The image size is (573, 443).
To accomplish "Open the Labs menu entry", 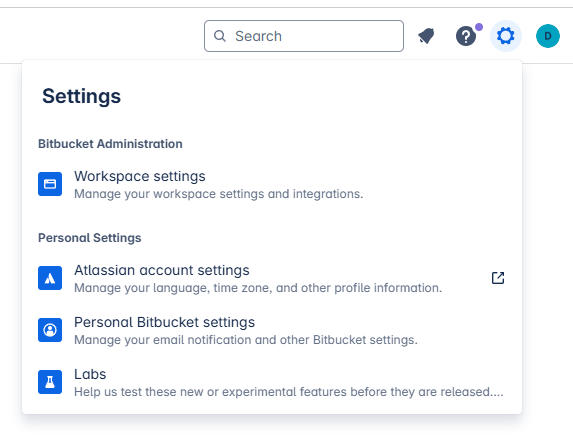I will 272,382.
